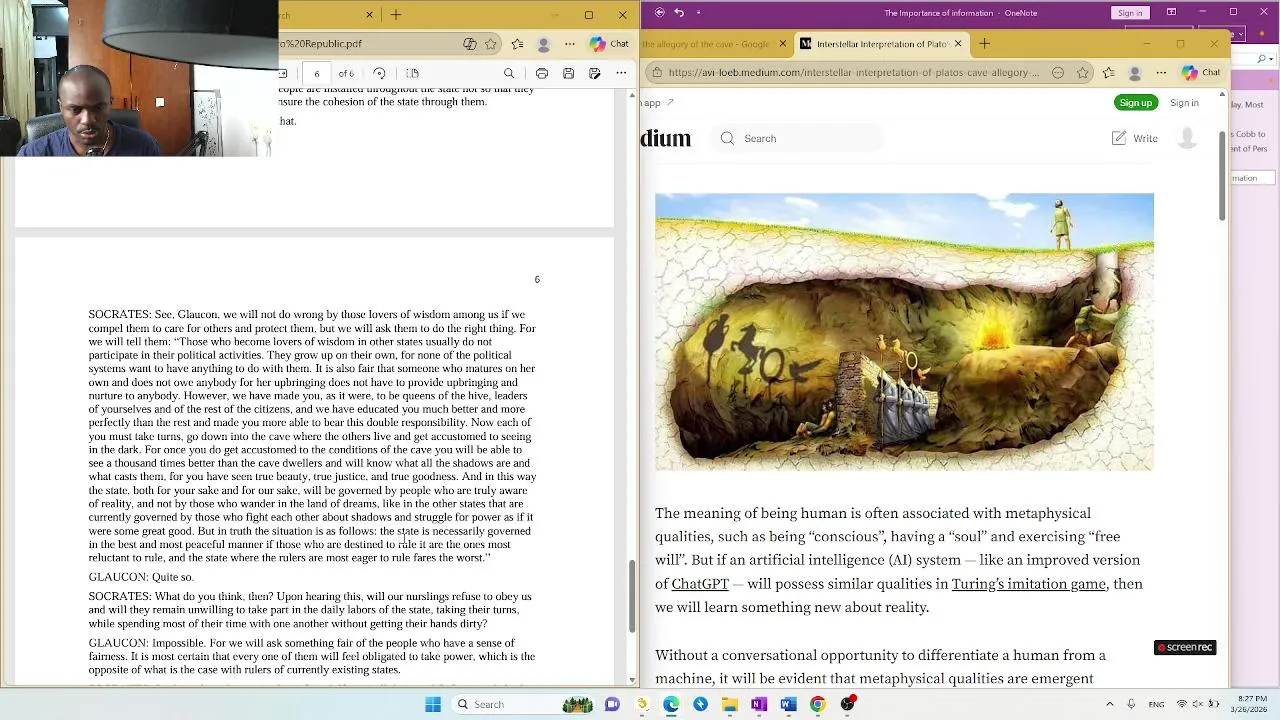The height and width of the screenshot is (720, 1280).
Task: Open Google Chrome from the taskbar
Action: tap(817, 704)
